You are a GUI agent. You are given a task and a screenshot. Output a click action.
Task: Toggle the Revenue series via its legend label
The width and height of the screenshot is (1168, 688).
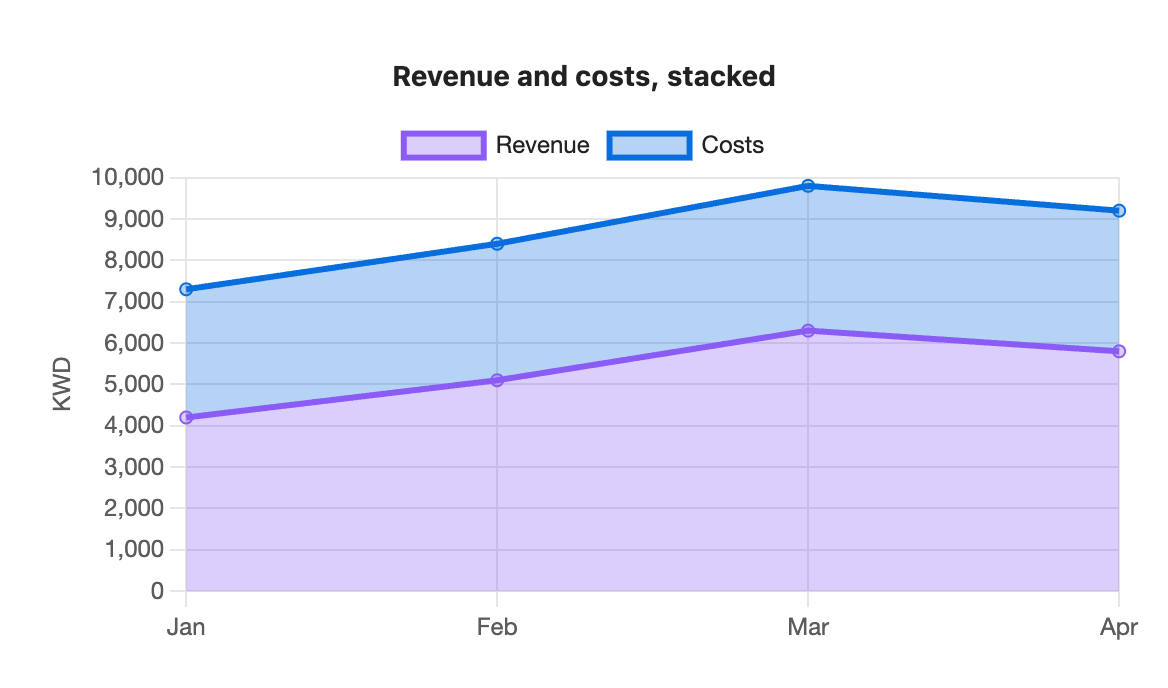click(x=542, y=145)
